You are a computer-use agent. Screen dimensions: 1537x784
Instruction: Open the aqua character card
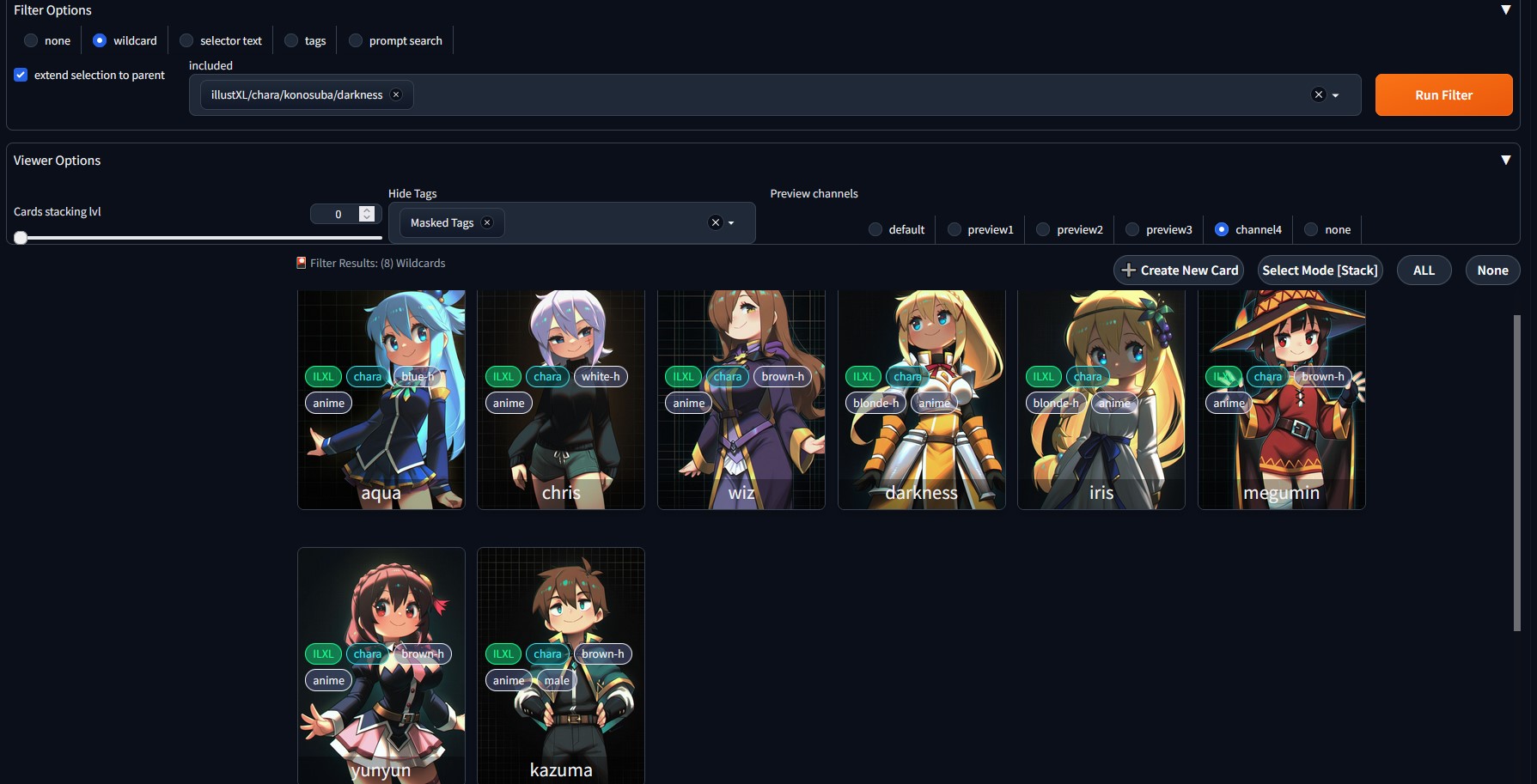tap(381, 399)
